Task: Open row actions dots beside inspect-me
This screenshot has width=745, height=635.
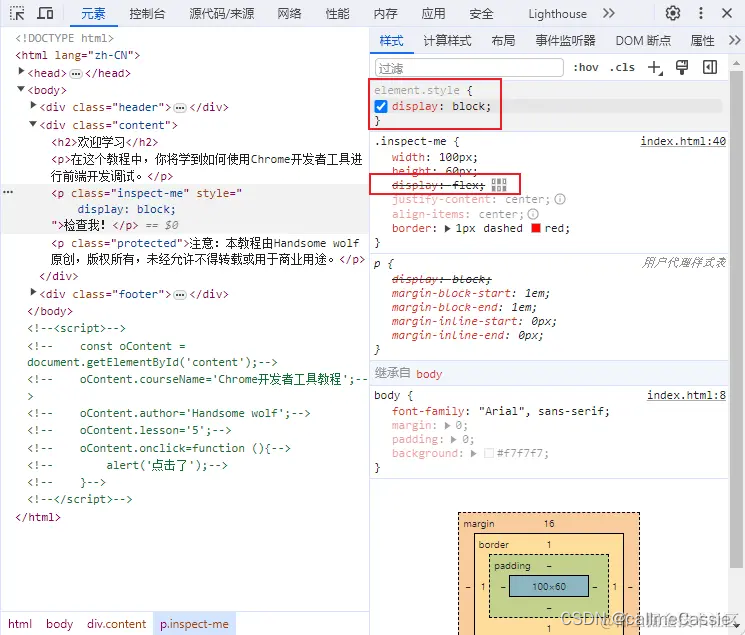Action: click(8, 192)
